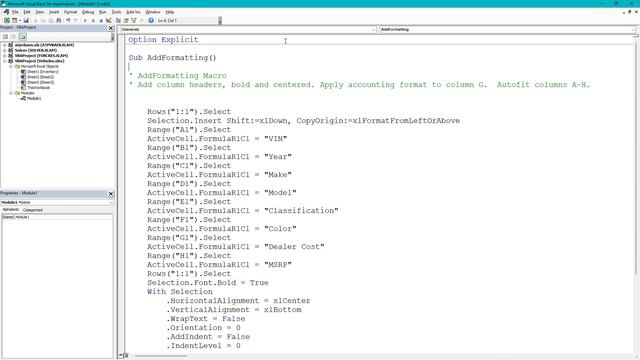Click the Run Sub play icon
640x360 pixels.
pos(85,20)
